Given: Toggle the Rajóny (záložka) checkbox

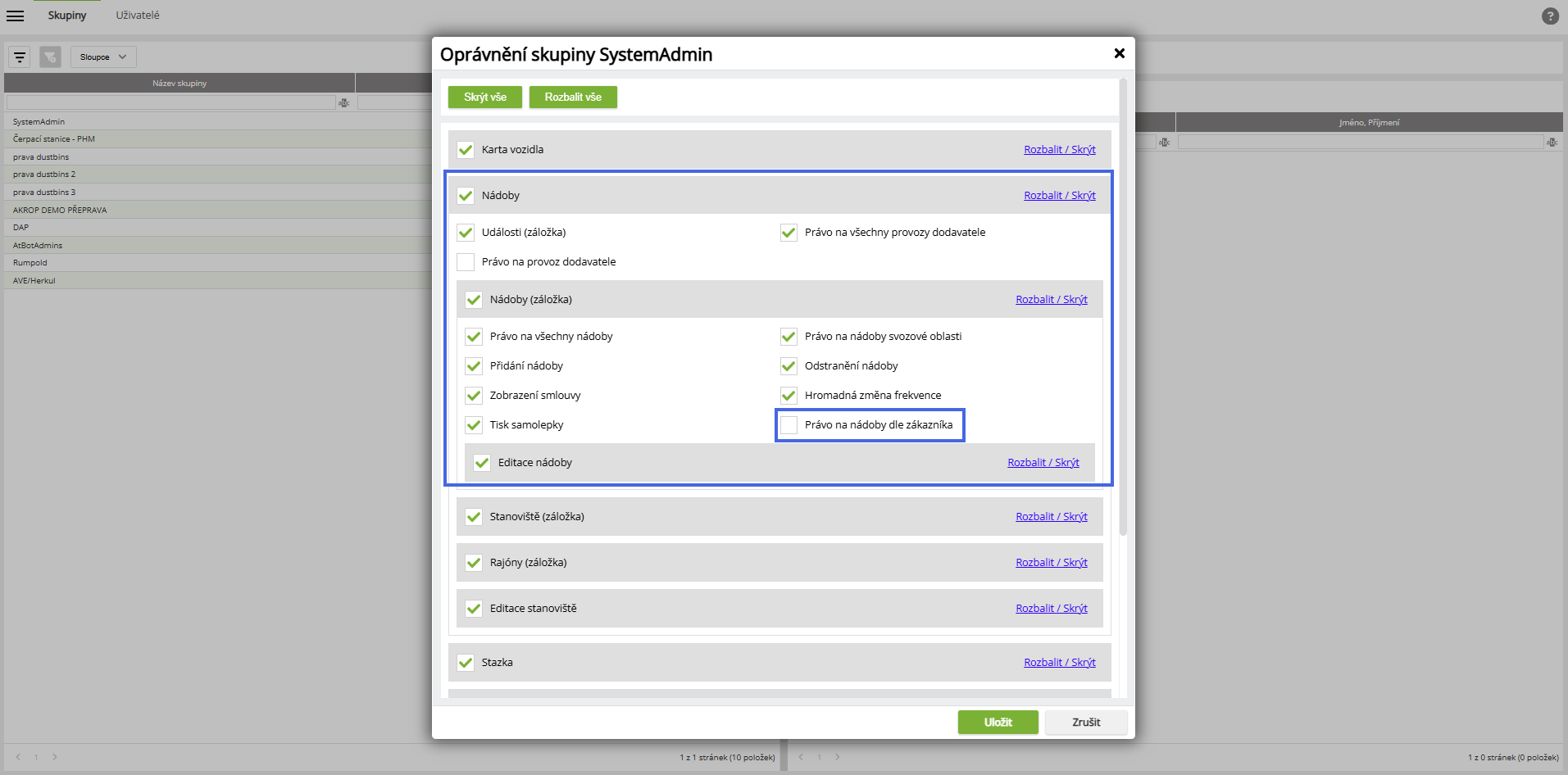Looking at the screenshot, I should 474,563.
